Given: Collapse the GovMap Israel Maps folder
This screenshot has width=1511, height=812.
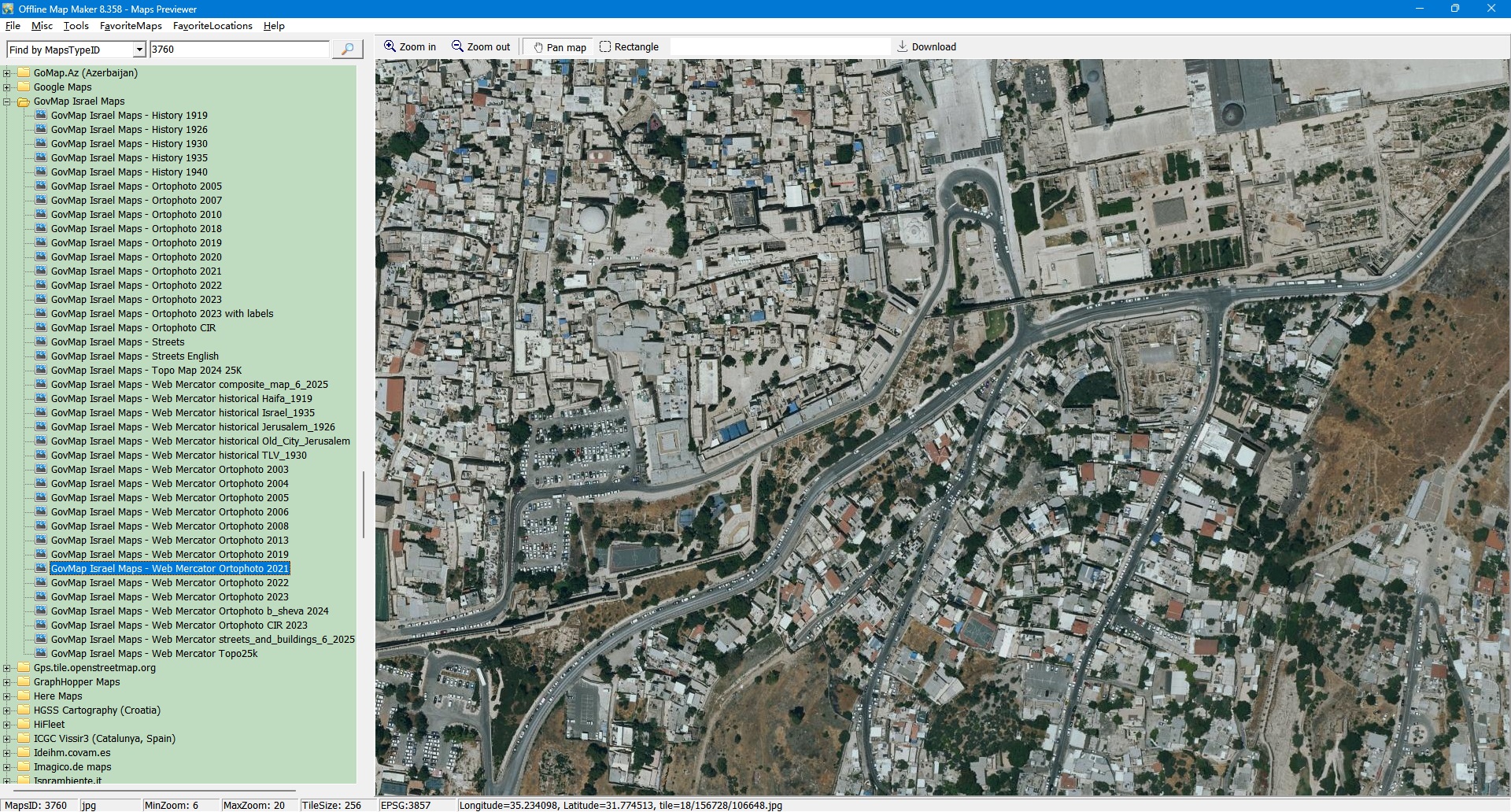Looking at the screenshot, I should [x=7, y=101].
